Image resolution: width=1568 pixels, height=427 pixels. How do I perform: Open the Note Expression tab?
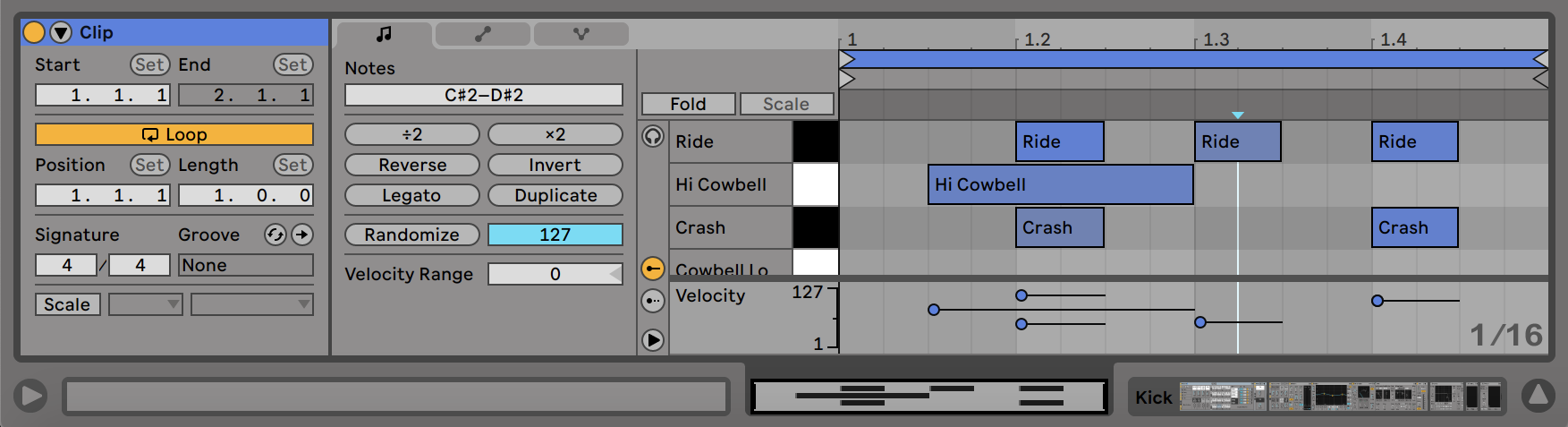point(581,34)
